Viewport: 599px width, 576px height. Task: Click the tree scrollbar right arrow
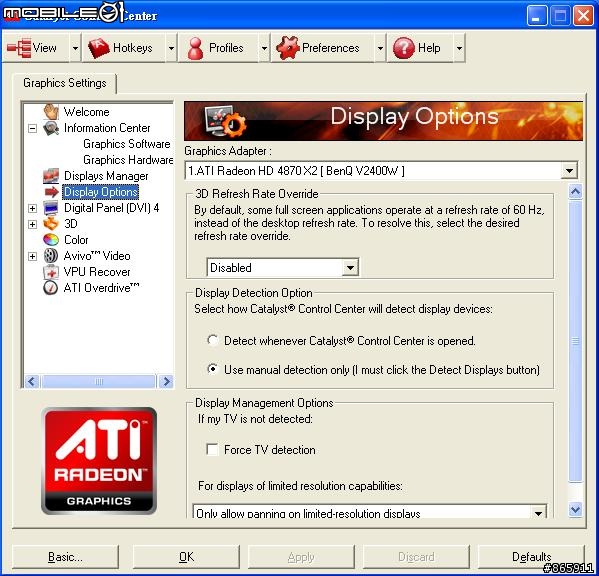coord(166,381)
